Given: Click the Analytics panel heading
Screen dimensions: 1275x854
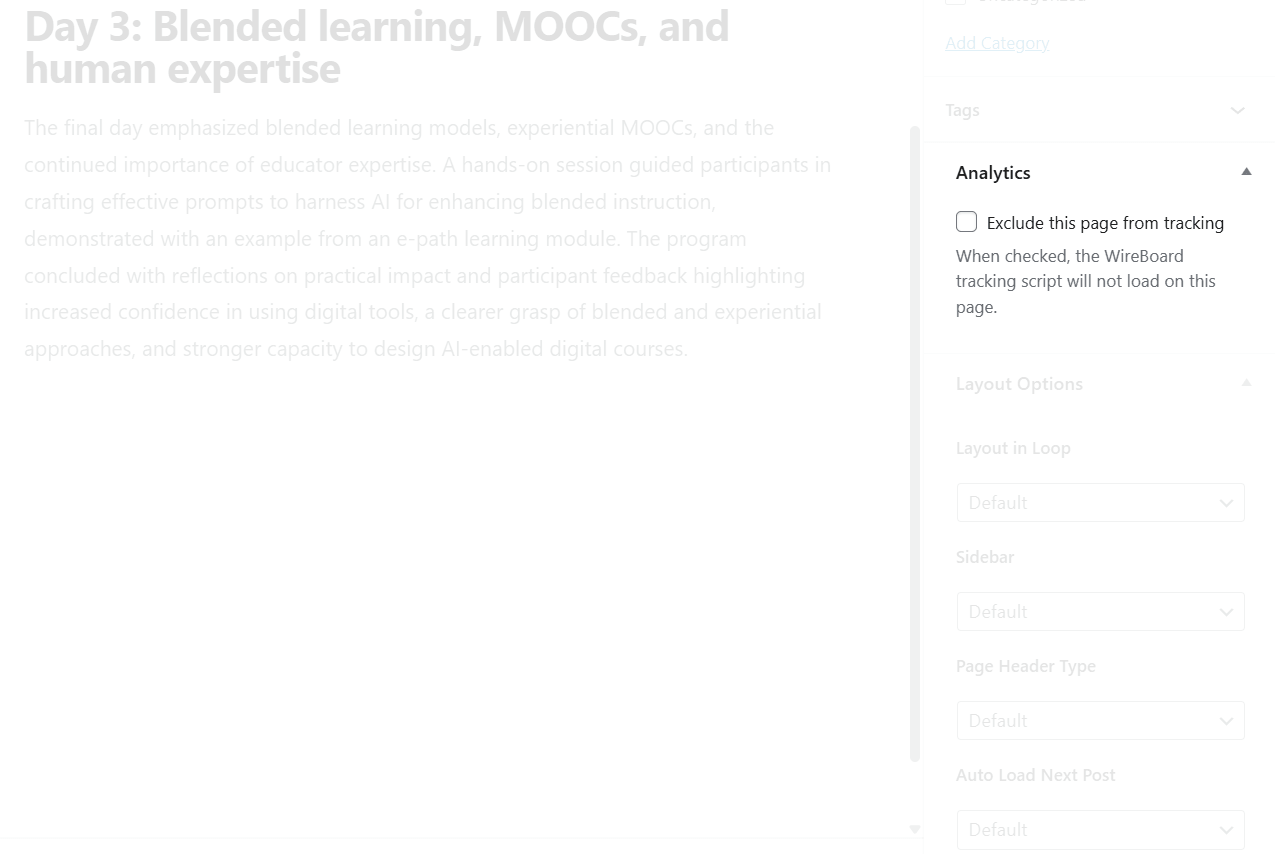Looking at the screenshot, I should 993,173.
